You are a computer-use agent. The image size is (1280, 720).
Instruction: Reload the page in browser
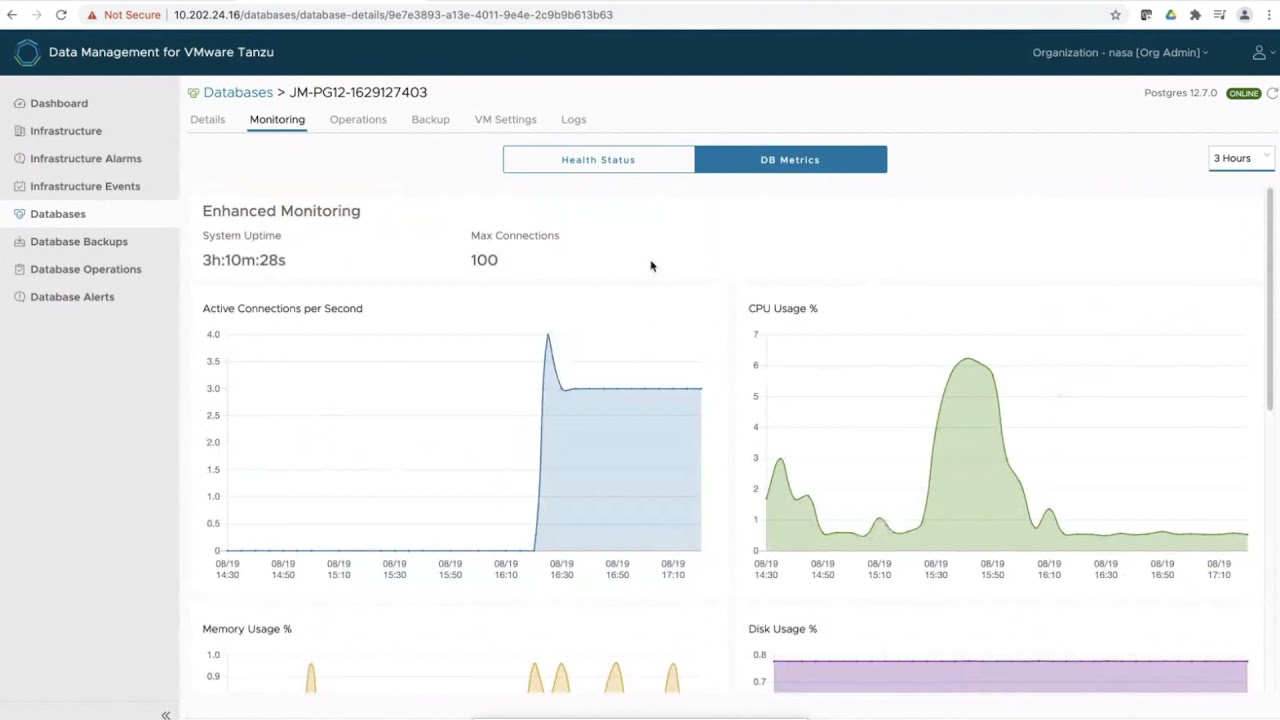click(61, 15)
